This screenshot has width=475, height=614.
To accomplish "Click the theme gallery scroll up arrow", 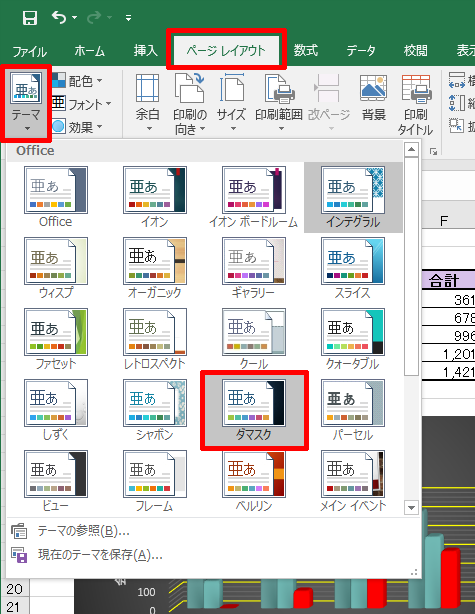I will click(x=411, y=149).
